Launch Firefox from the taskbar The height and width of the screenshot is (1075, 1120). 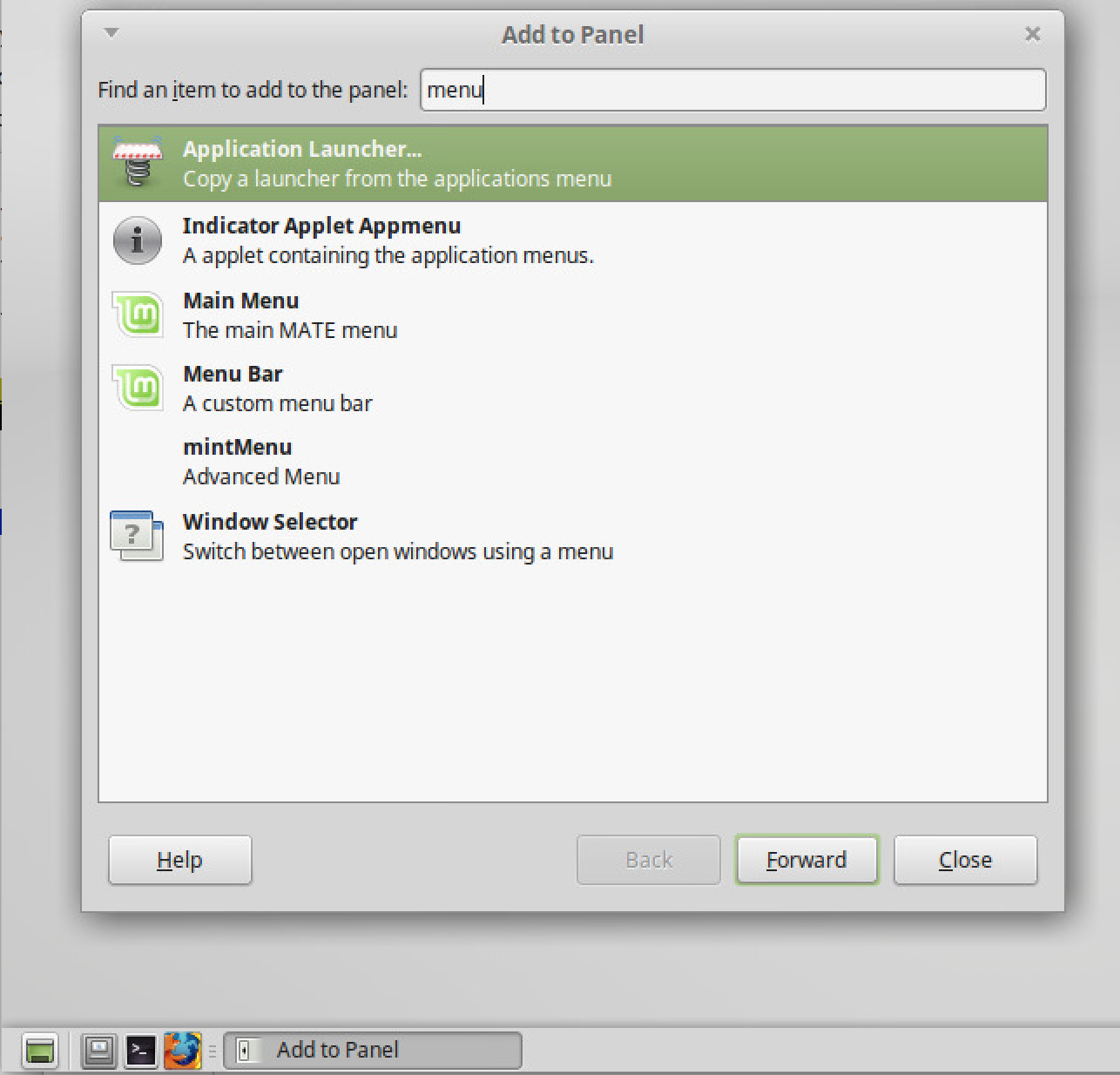coord(182,1051)
